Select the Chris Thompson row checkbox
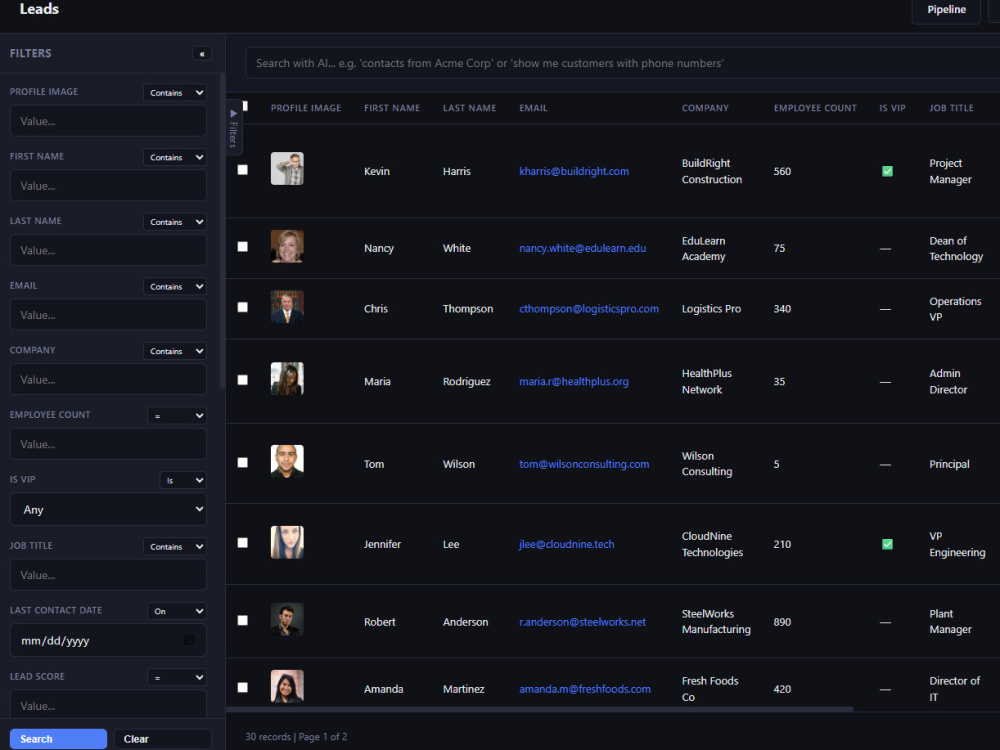 click(242, 307)
